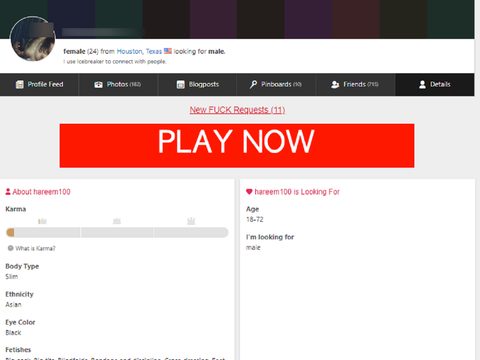The width and height of the screenshot is (480, 360).
Task: Click the age range '18-72'
Action: tap(255, 219)
